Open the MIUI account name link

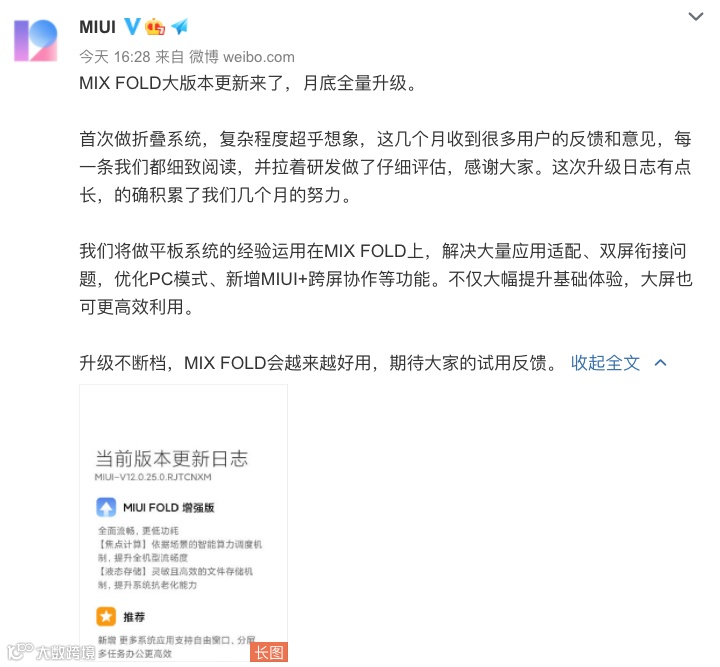(x=97, y=27)
